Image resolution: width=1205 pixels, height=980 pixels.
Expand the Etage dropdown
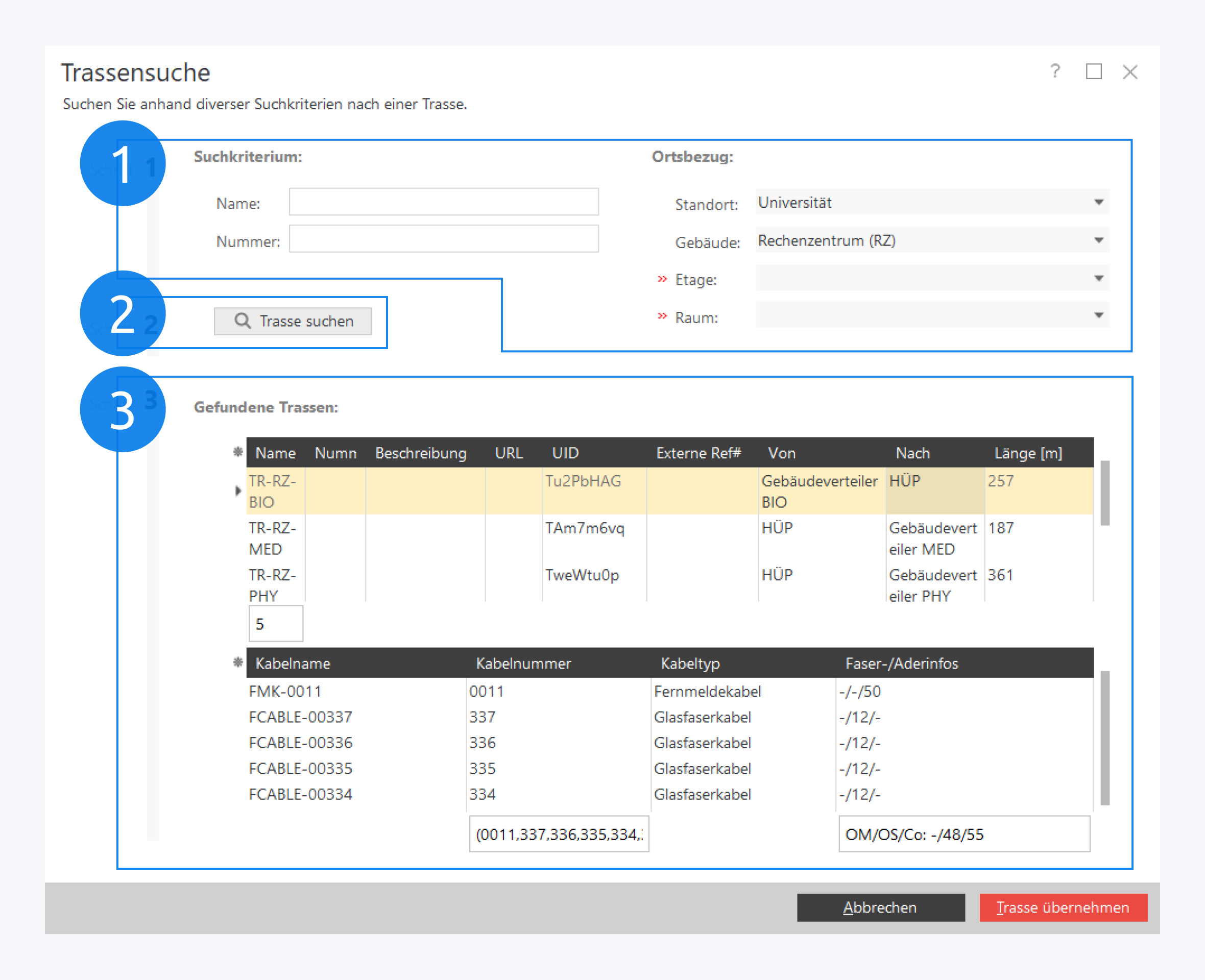[x=1098, y=278]
